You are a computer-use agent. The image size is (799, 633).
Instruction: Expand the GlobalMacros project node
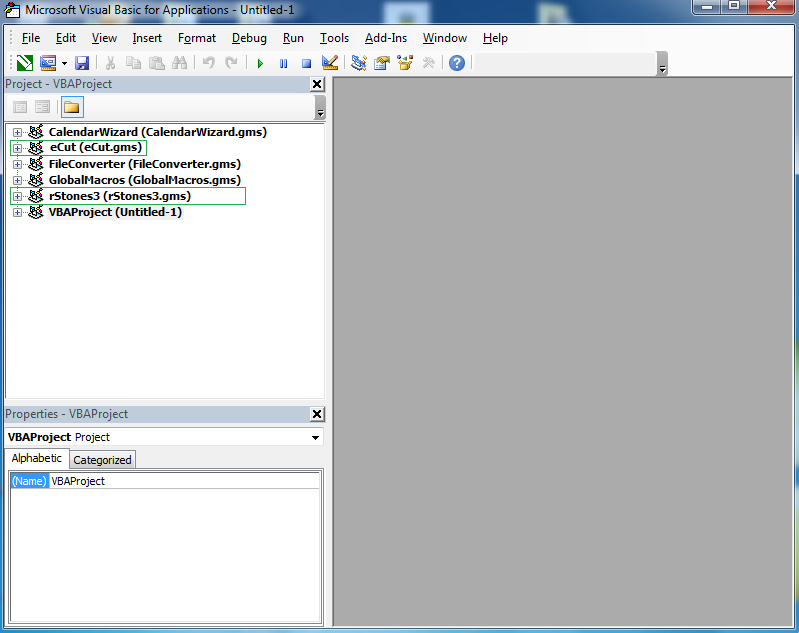[x=17, y=180]
